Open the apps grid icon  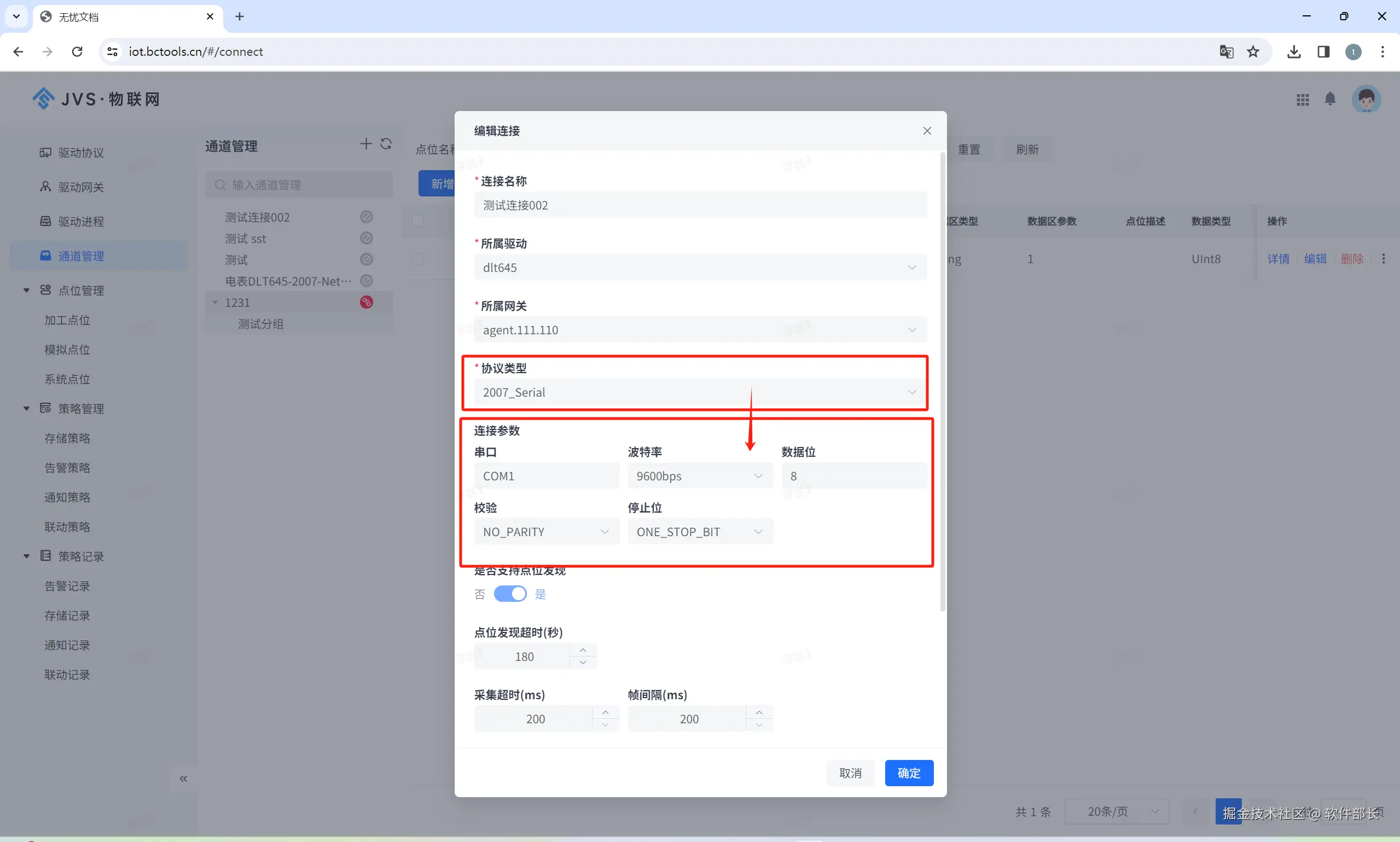(x=1303, y=100)
